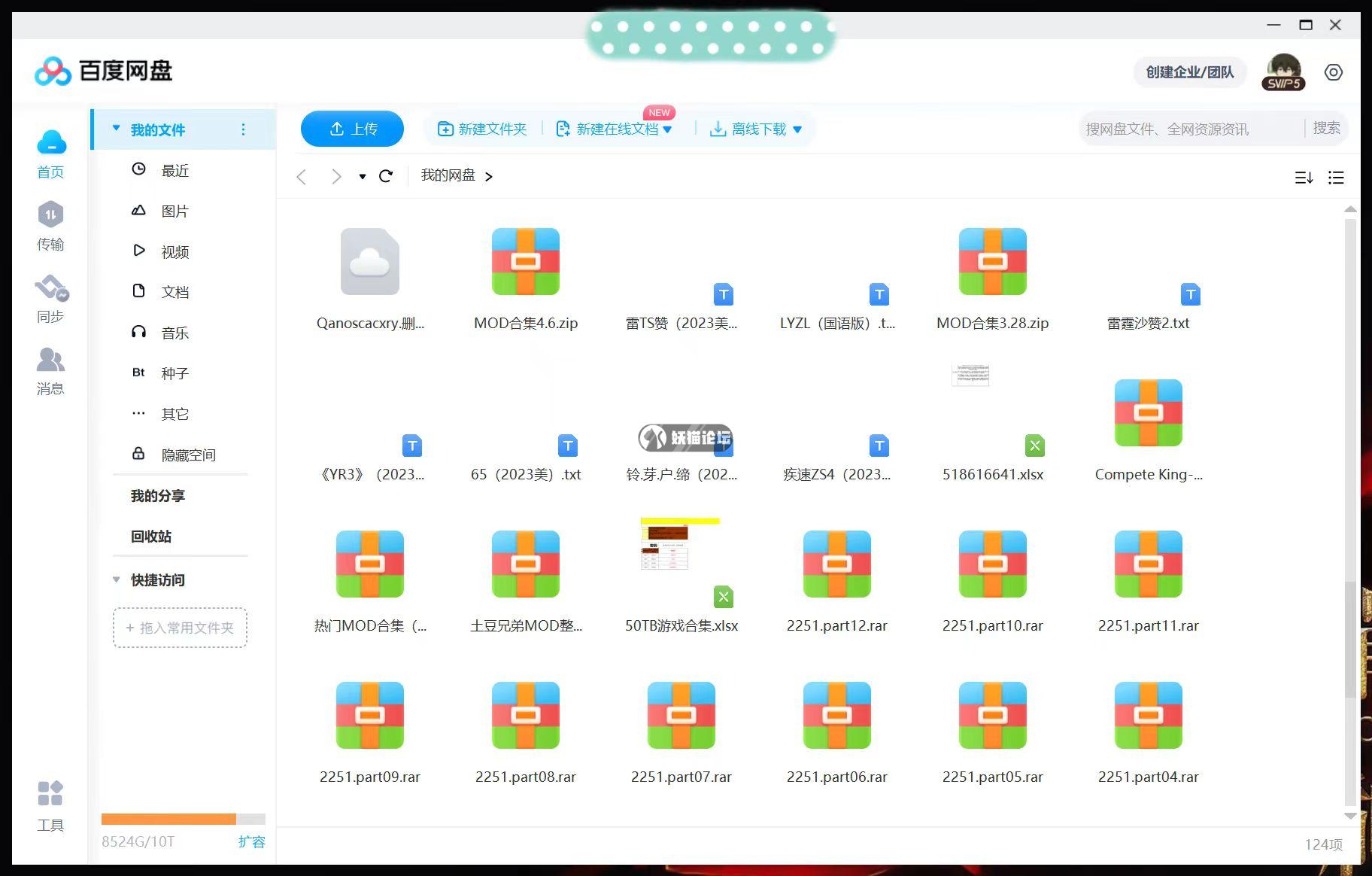This screenshot has height=876, width=1372.
Task: Click the 2251.part05.rar file name
Action: click(993, 777)
